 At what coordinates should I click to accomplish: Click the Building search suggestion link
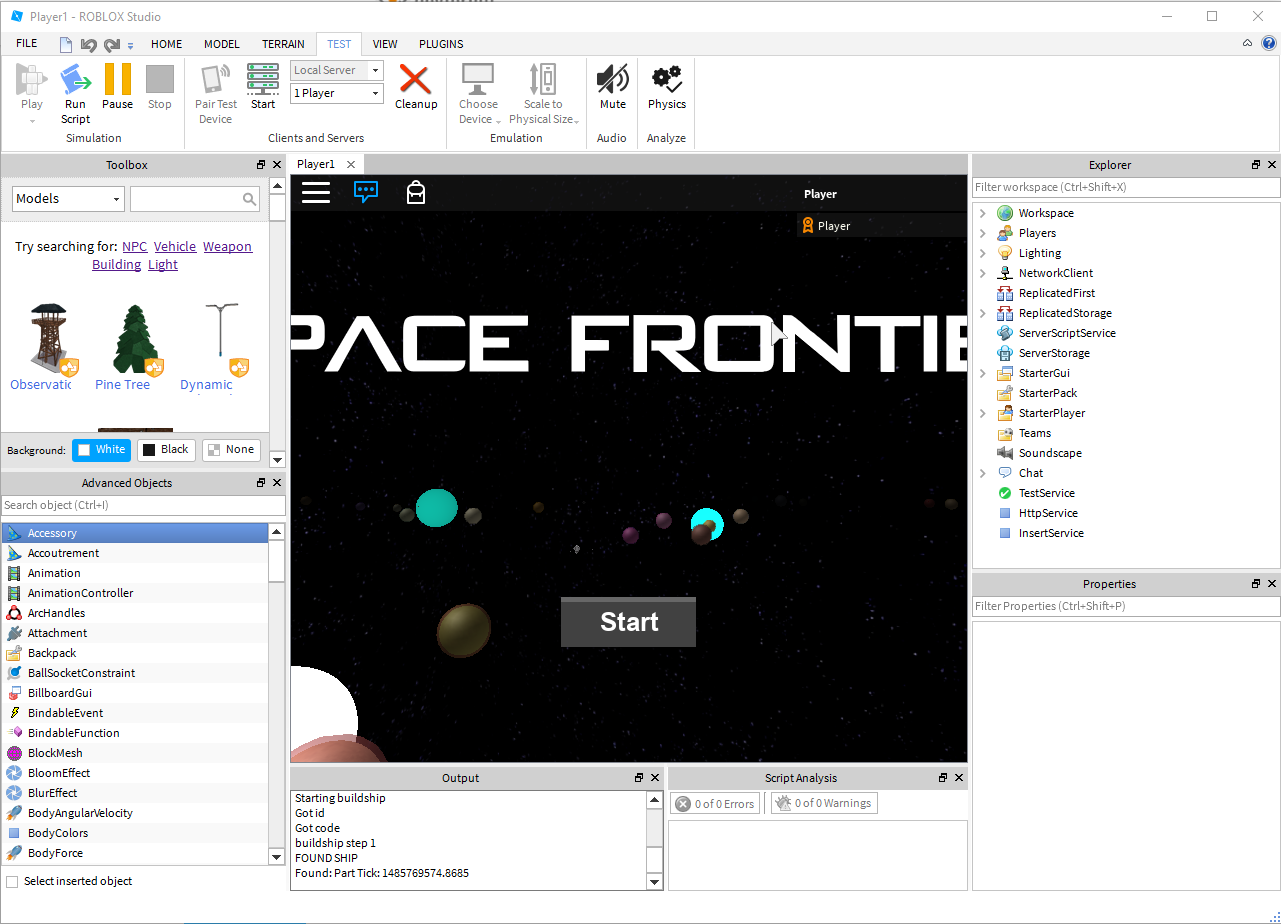point(116,265)
